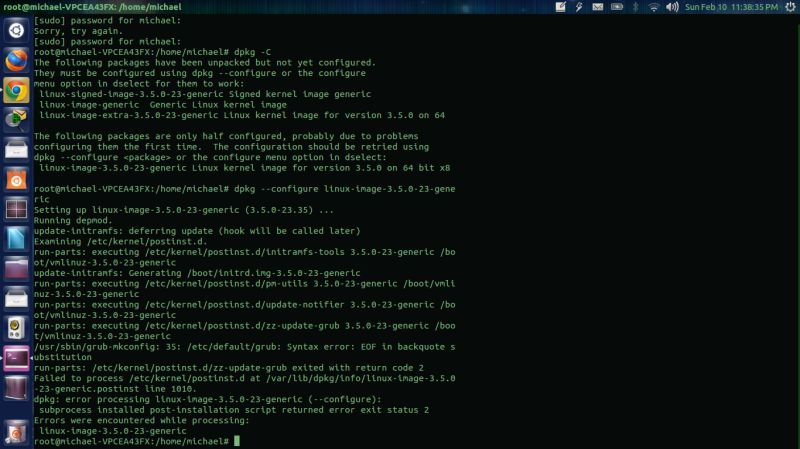Click 'Setting up linux-image-3.5.0-23-generic' line

coord(184,210)
